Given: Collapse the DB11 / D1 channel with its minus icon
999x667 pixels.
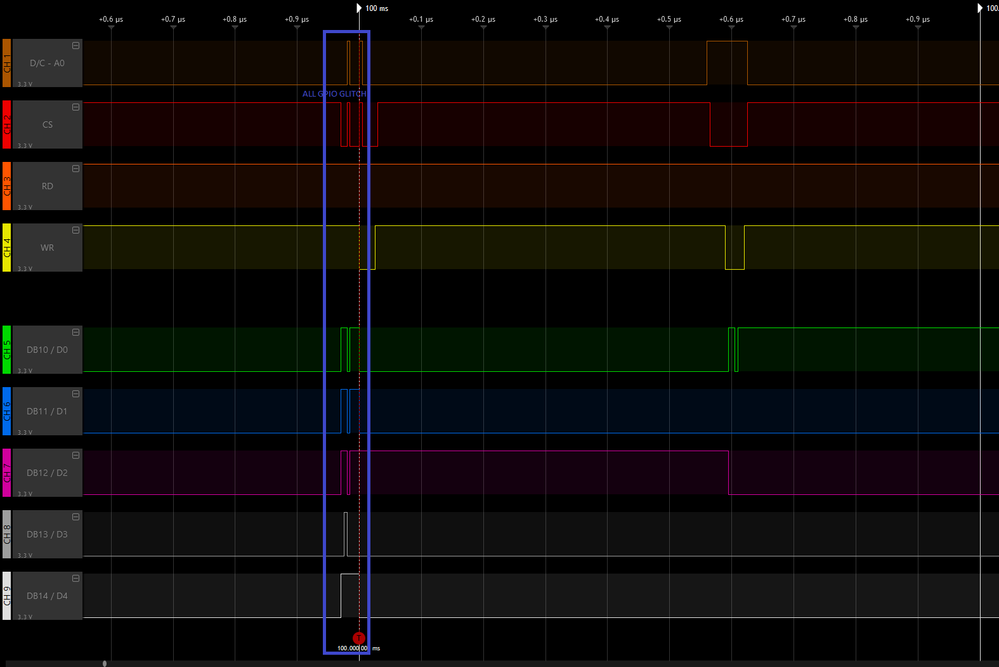Looking at the screenshot, I should click(x=76, y=394).
